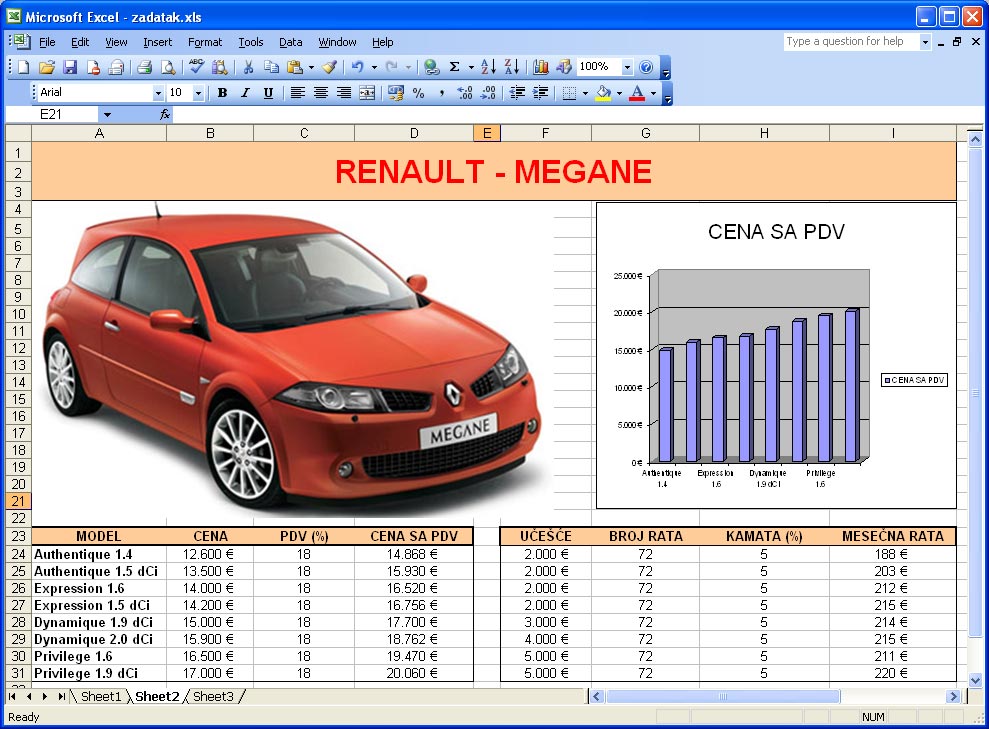Open the Format menu
The height and width of the screenshot is (729, 989).
[x=205, y=42]
